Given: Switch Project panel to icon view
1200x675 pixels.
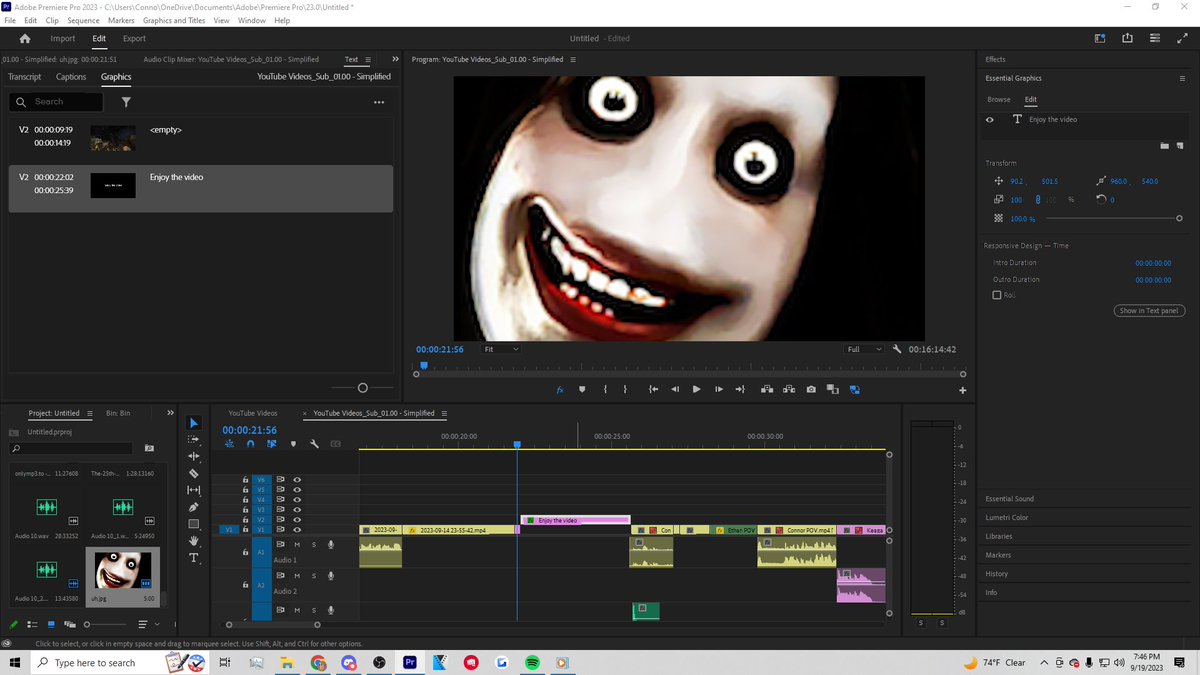Looking at the screenshot, I should pyautogui.click(x=50, y=624).
